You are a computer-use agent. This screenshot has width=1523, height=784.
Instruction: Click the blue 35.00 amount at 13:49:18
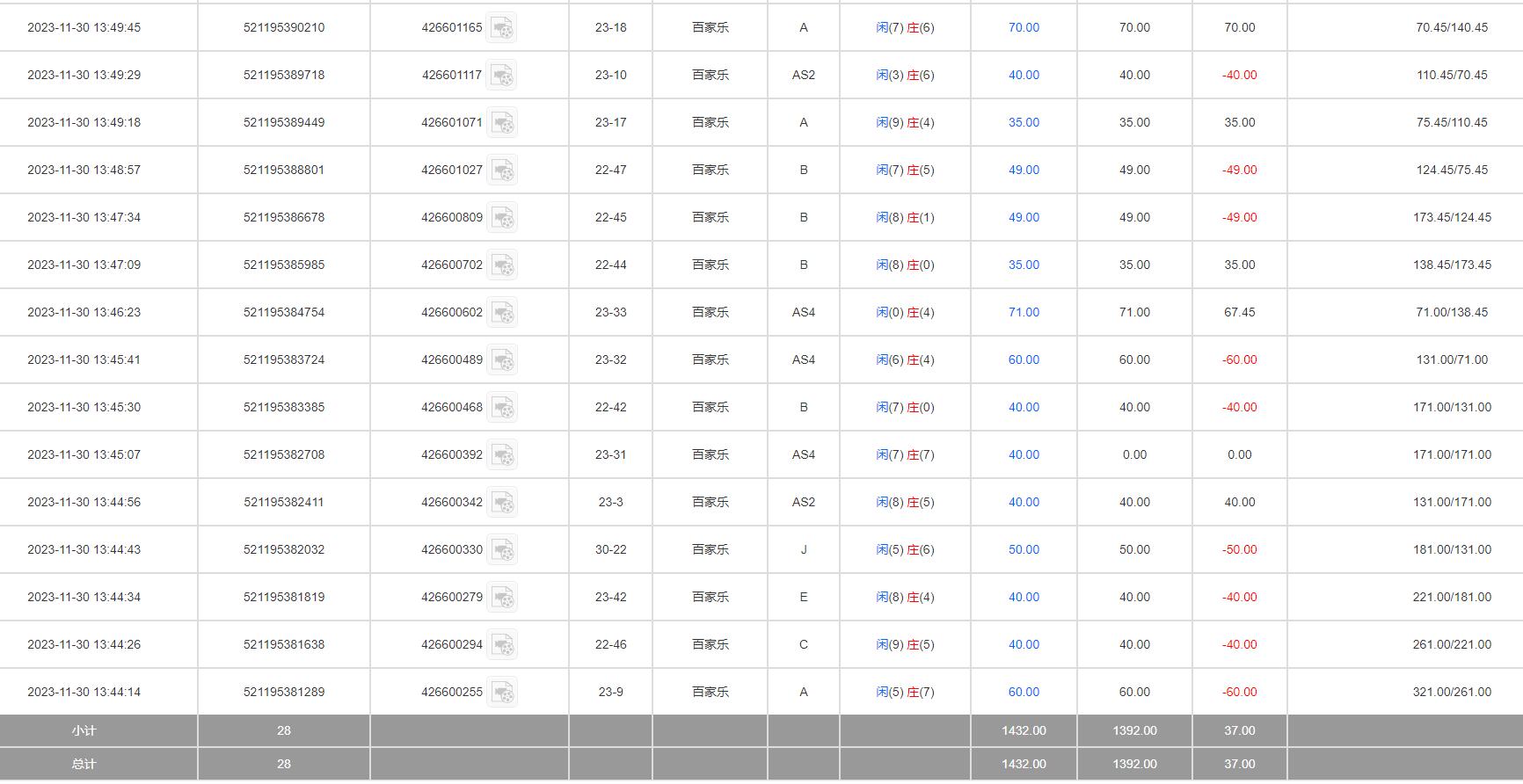(1024, 123)
